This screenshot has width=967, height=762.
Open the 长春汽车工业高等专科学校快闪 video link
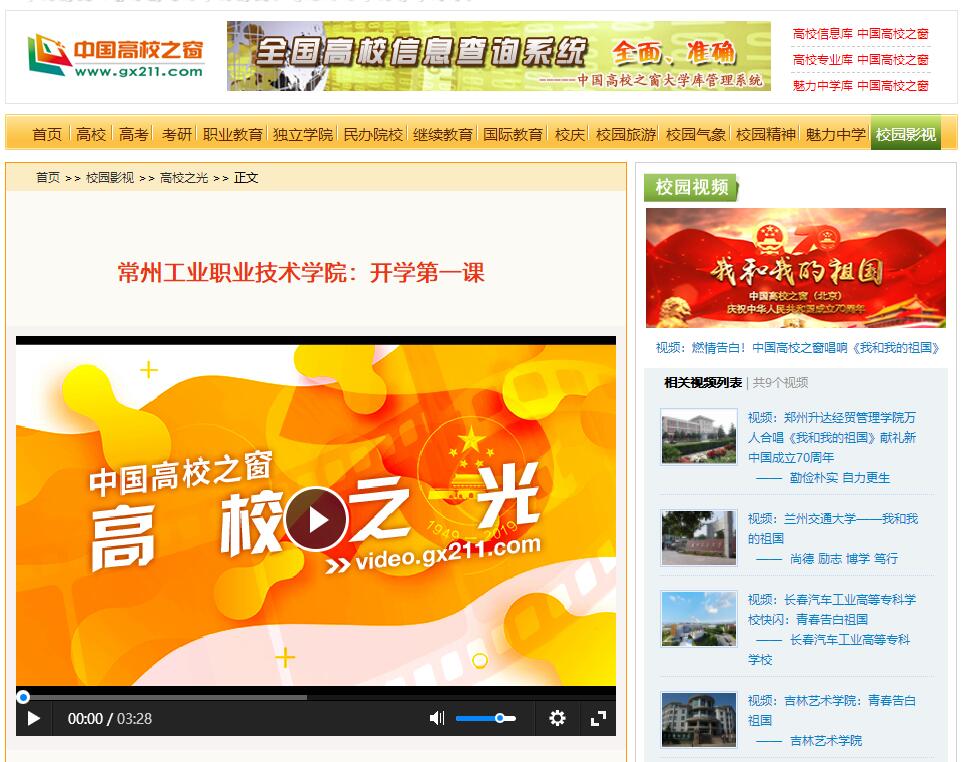(x=832, y=609)
